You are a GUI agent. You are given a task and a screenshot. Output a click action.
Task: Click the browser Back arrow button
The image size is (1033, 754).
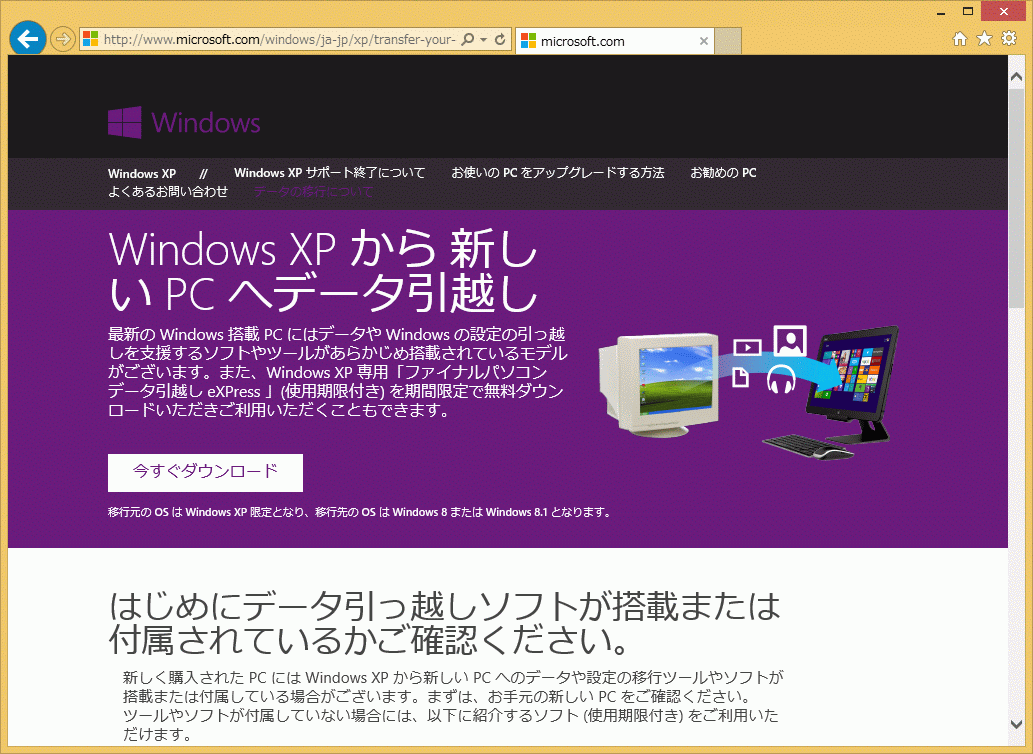click(28, 39)
